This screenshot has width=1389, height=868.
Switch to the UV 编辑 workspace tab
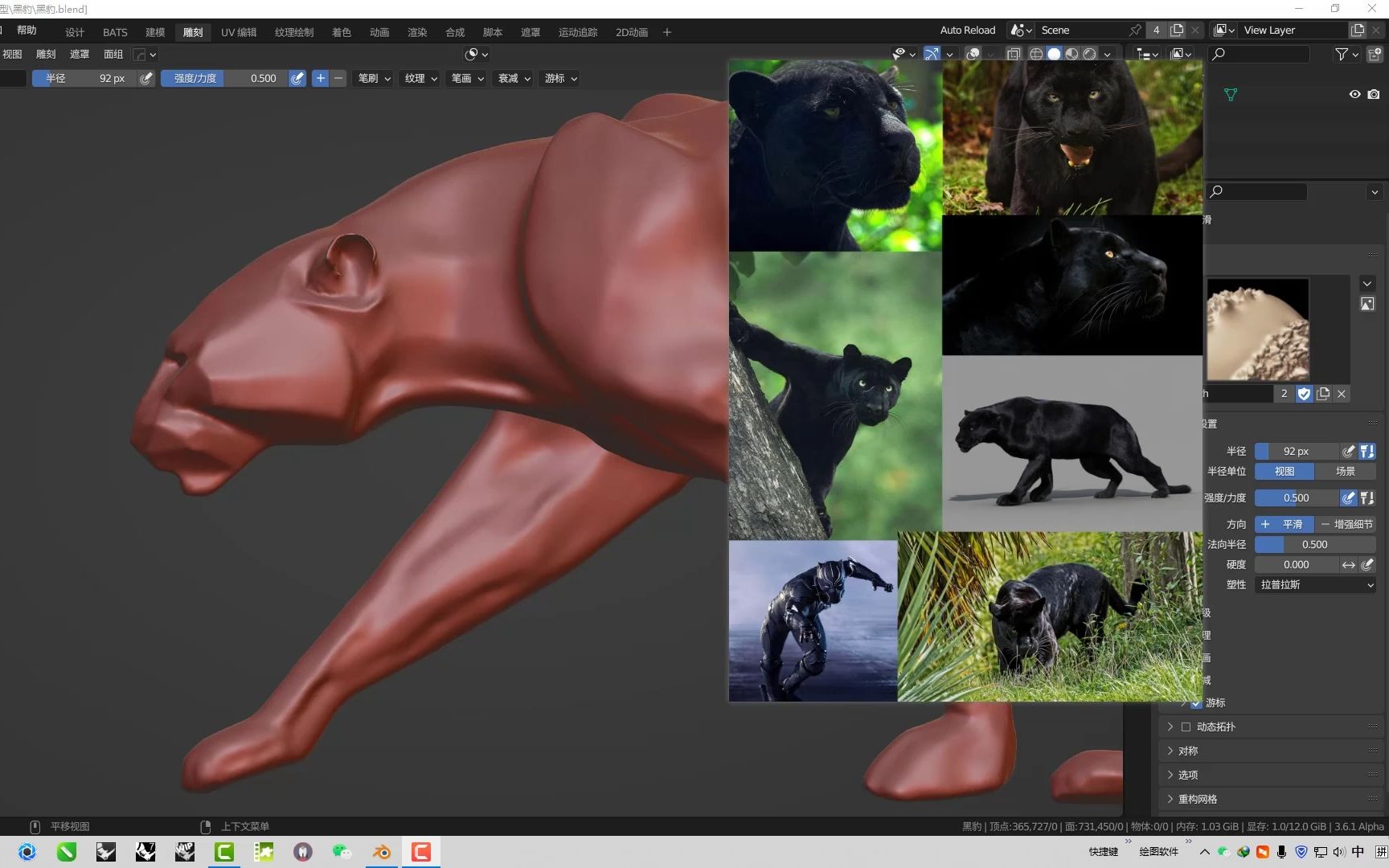(238, 32)
